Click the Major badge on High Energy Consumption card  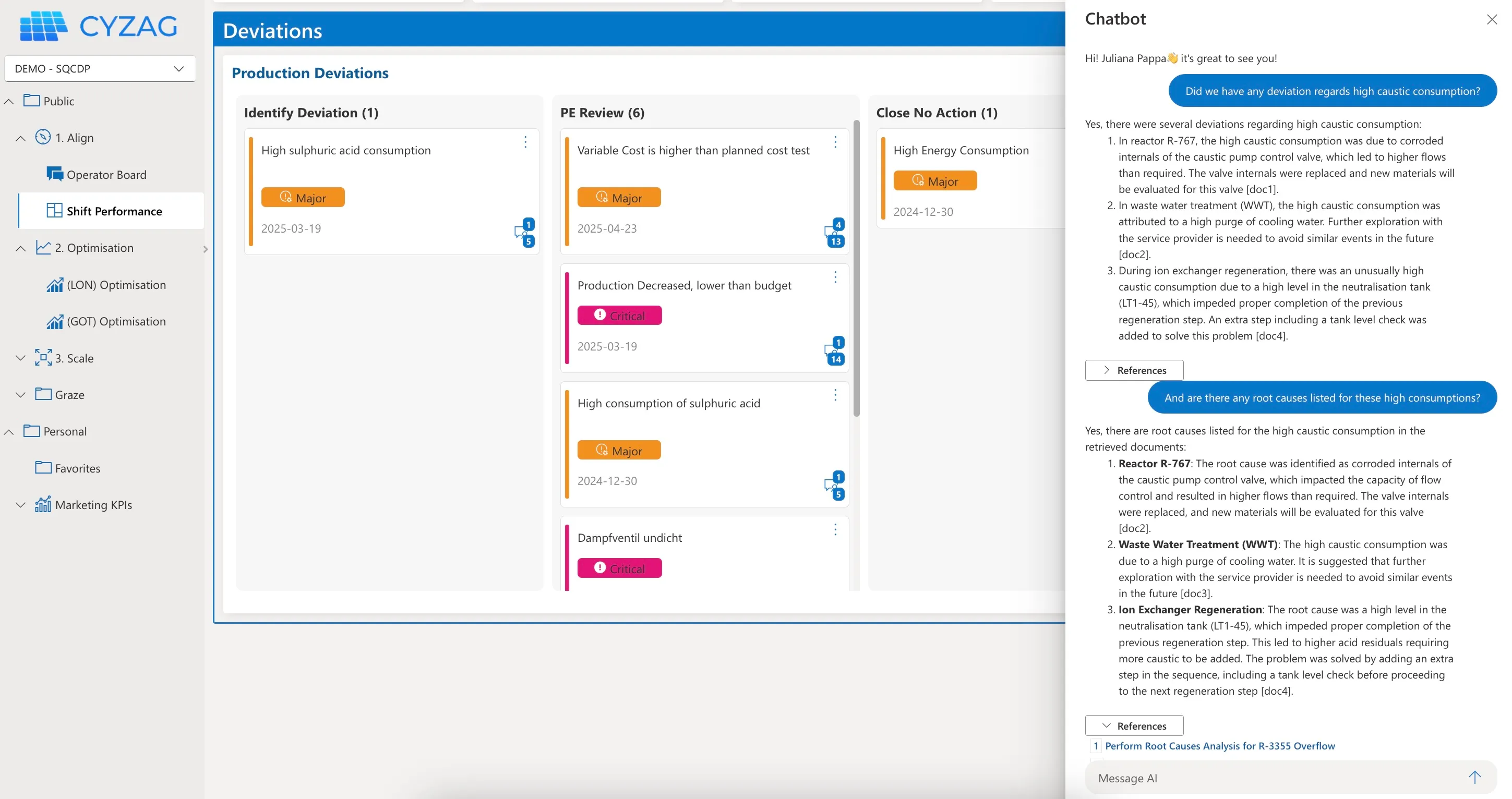click(x=935, y=180)
